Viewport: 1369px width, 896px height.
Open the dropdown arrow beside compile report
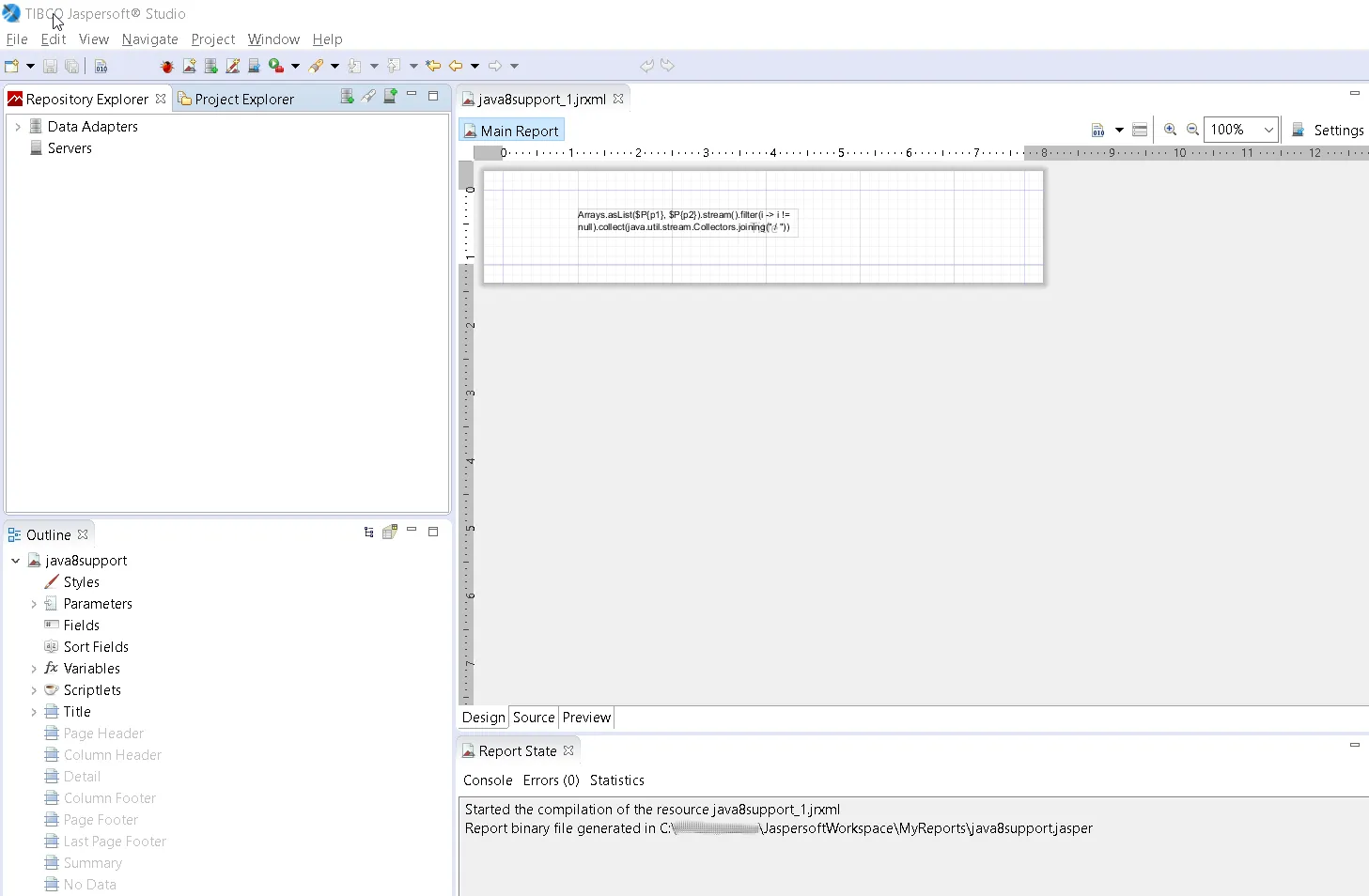(x=1119, y=130)
